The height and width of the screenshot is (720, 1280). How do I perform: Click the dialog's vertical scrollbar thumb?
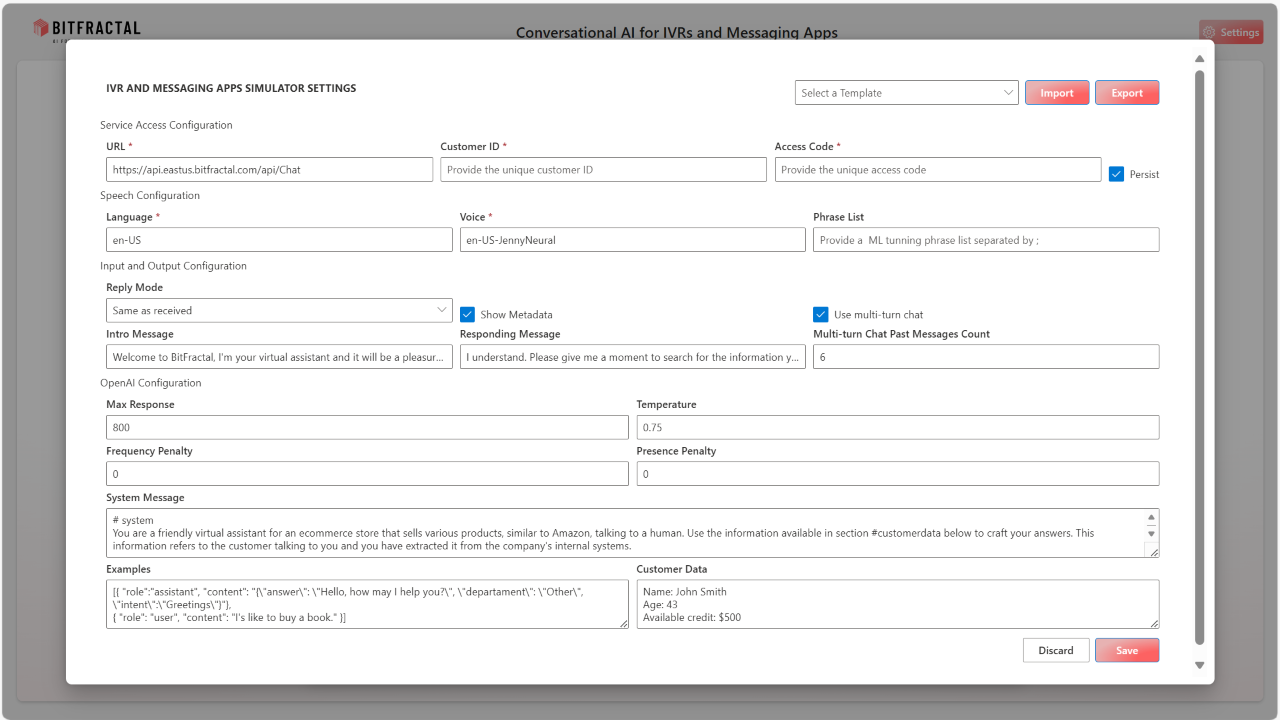click(x=1200, y=357)
